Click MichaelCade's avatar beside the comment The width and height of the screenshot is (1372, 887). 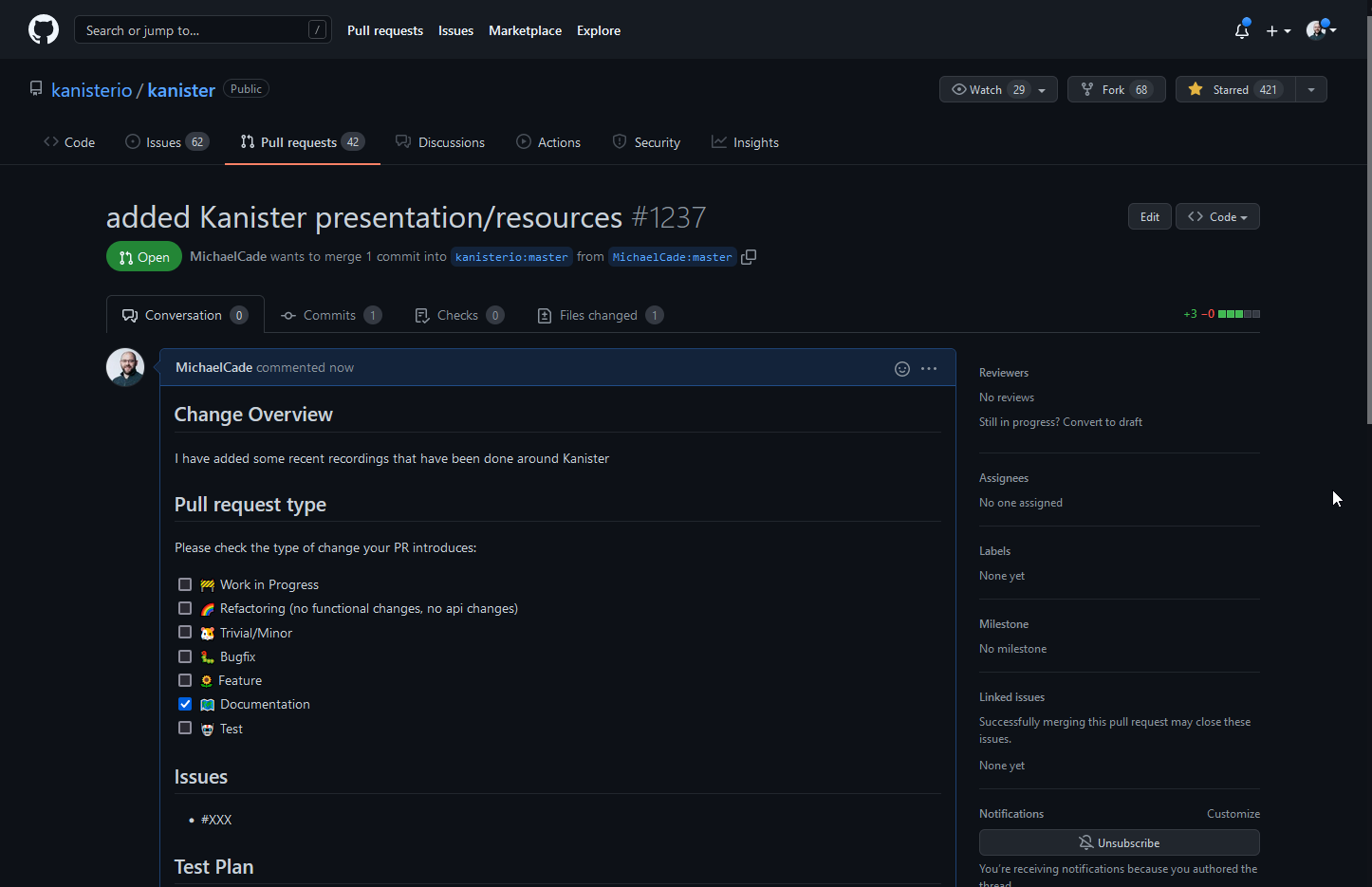pos(125,367)
